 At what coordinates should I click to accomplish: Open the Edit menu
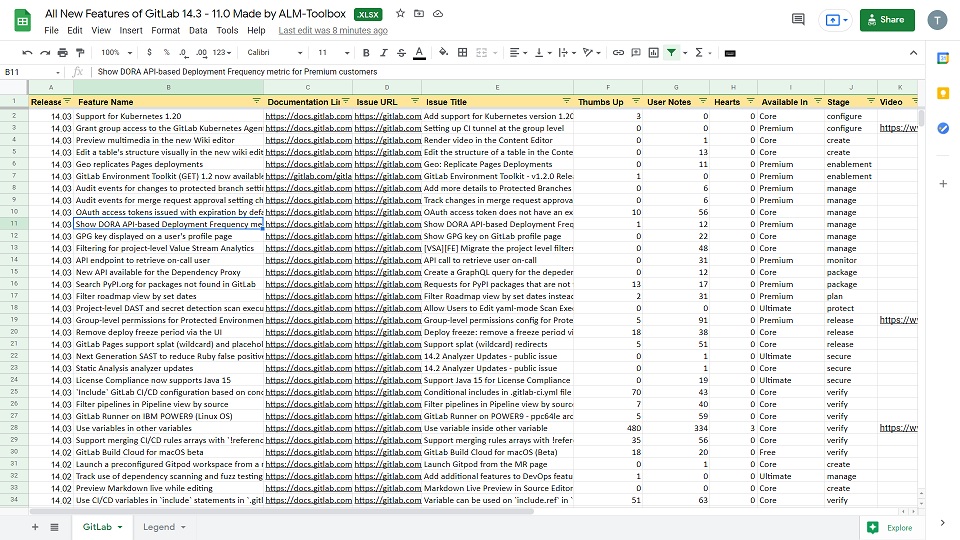(x=75, y=31)
